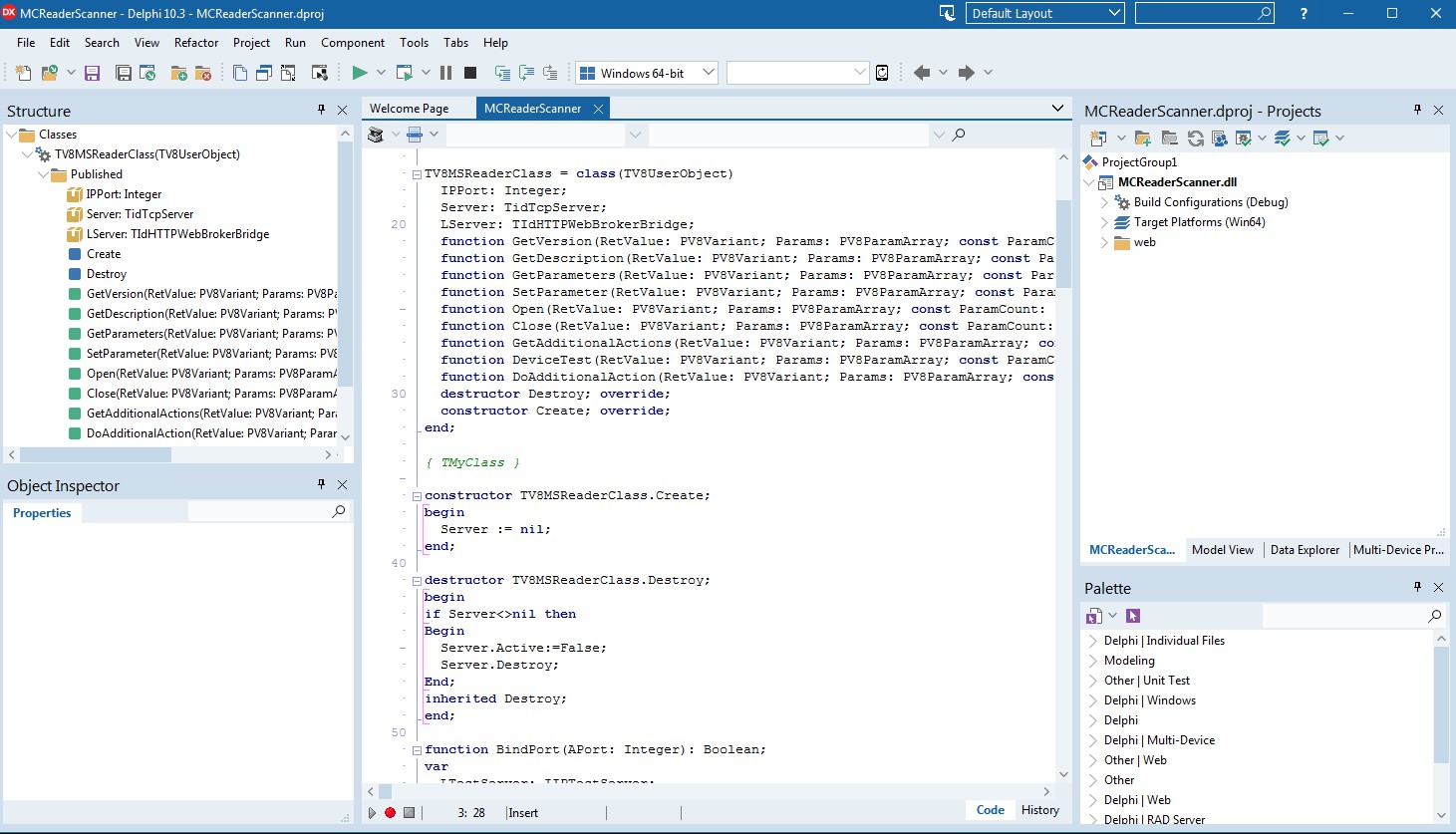Open the Data Explorer tab
Screen dimensions: 1456x834
pos(1305,550)
